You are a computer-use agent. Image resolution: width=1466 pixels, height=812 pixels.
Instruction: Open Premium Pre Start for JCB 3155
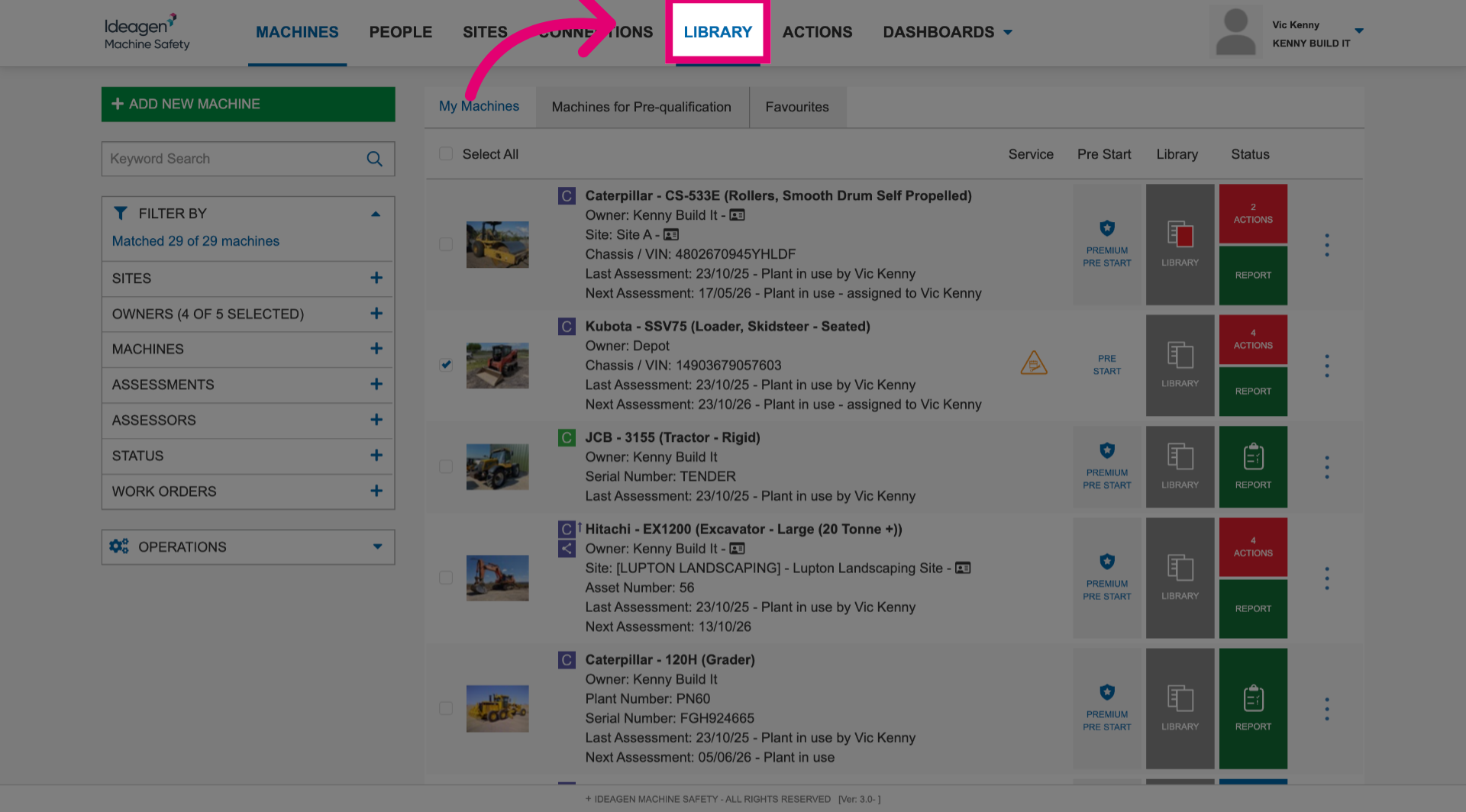(1107, 466)
